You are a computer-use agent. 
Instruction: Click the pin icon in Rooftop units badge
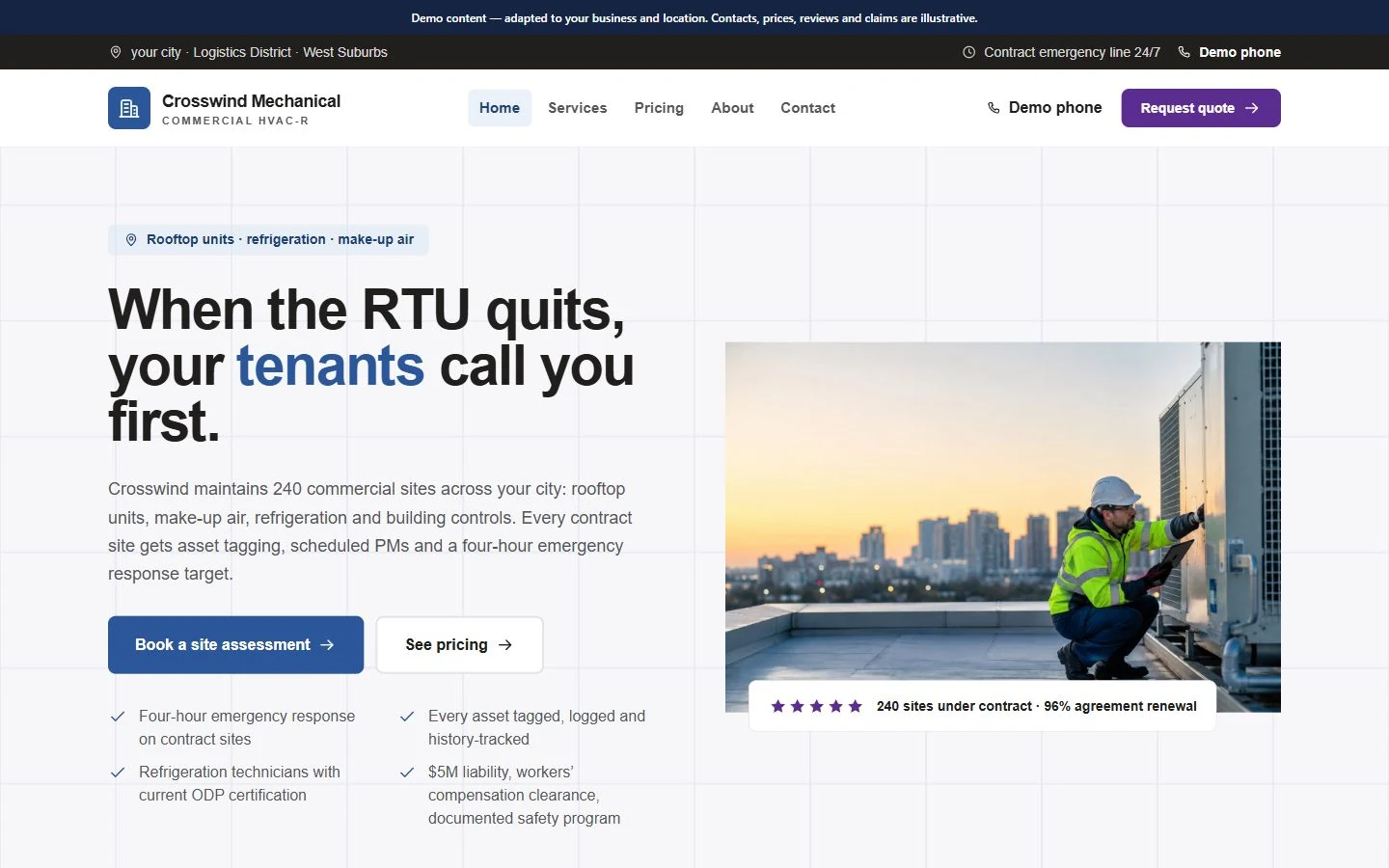131,240
